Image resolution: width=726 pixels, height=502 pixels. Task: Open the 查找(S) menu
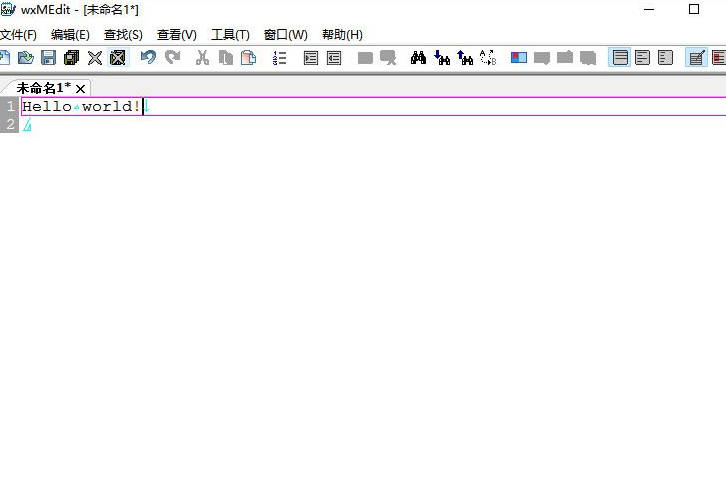pyautogui.click(x=123, y=35)
